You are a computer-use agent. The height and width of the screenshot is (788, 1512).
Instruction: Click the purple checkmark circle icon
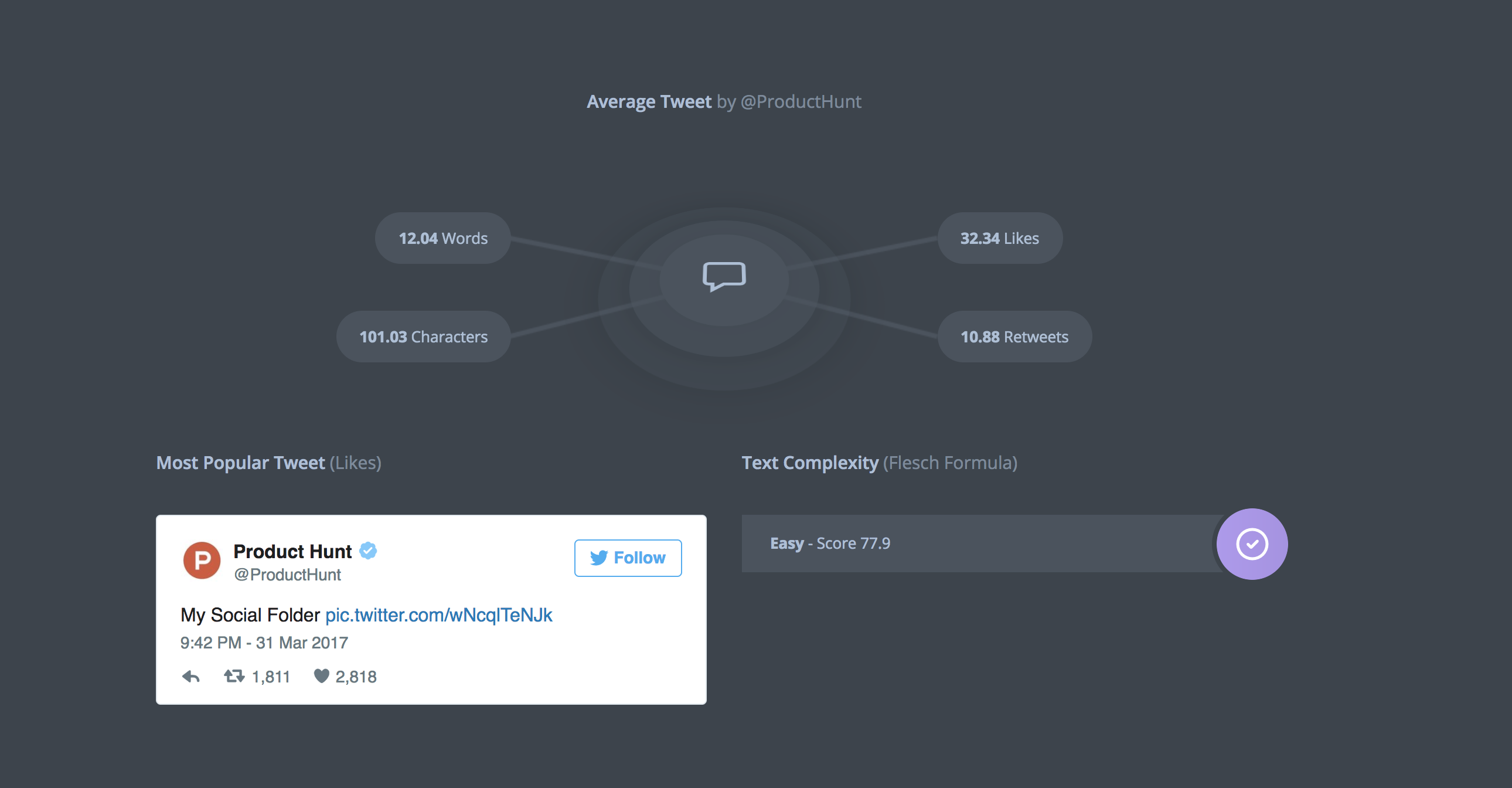[x=1252, y=544]
